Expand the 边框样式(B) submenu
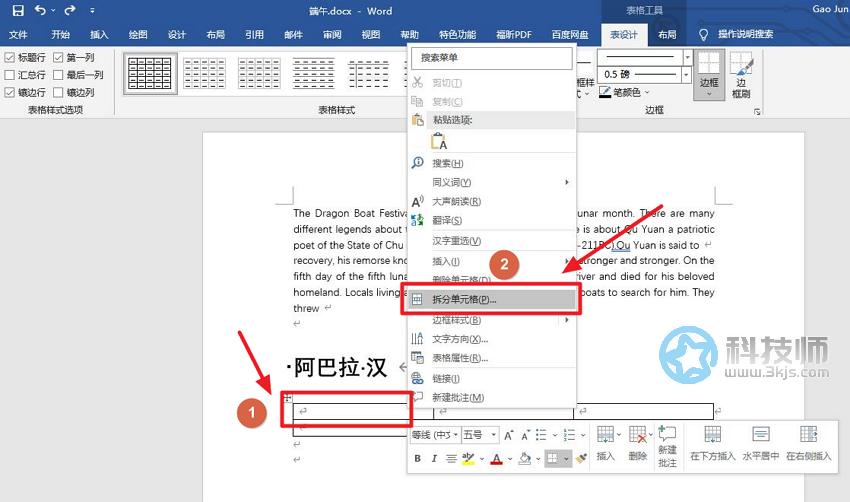The height and width of the screenshot is (502, 850). coord(491,320)
